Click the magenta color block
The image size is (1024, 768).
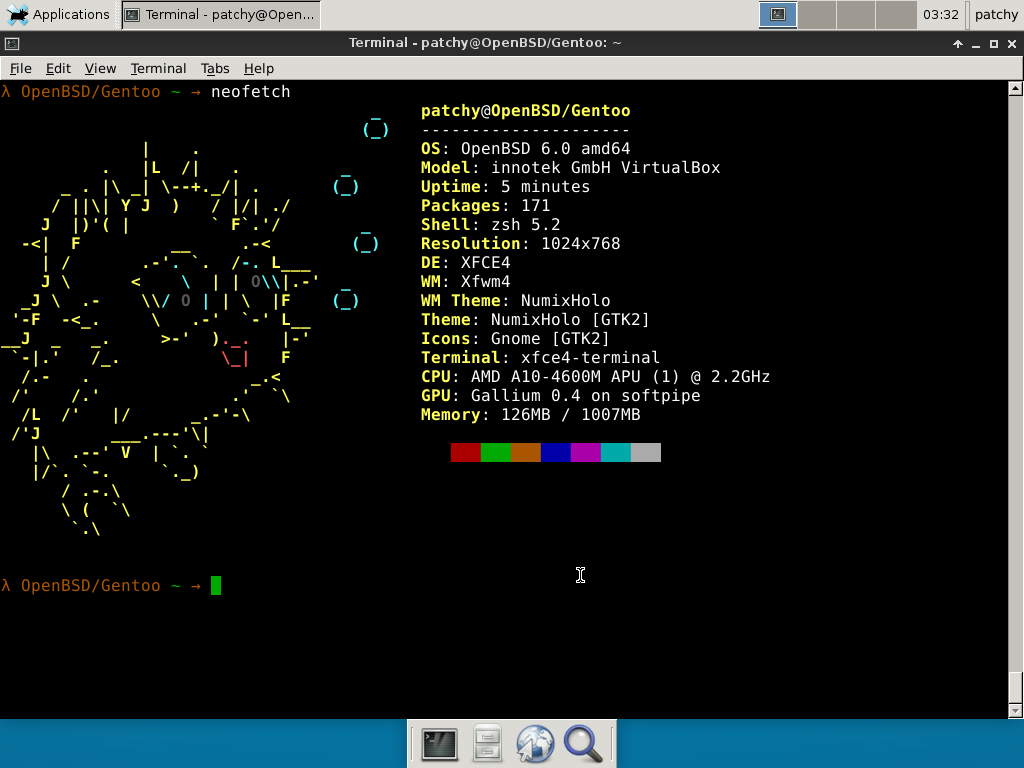[586, 453]
